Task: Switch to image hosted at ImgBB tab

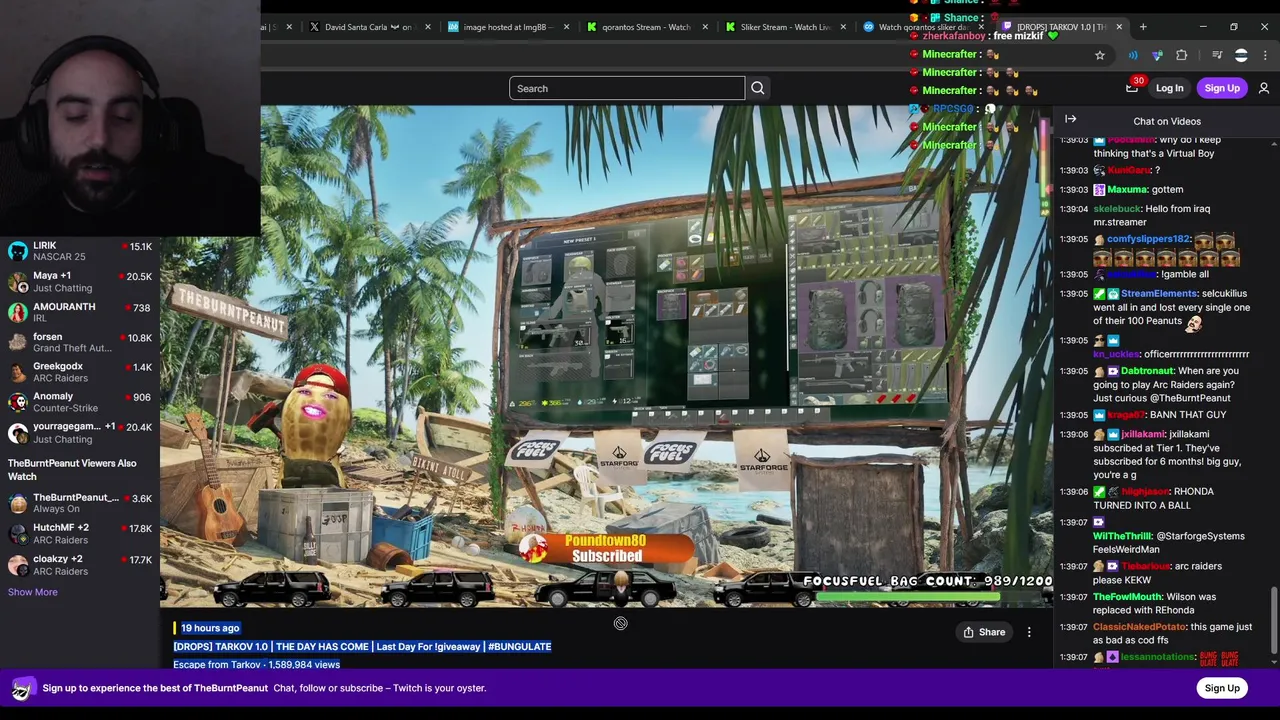Action: tap(505, 27)
